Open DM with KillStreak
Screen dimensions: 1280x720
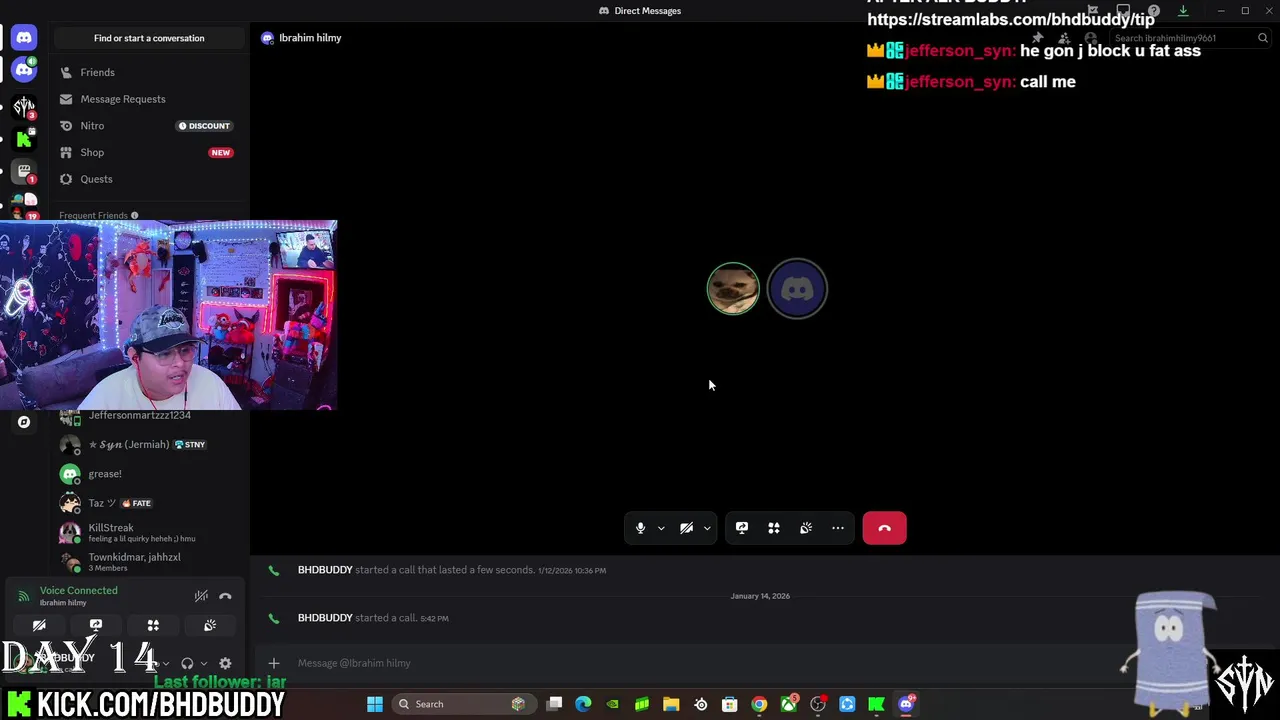149,532
